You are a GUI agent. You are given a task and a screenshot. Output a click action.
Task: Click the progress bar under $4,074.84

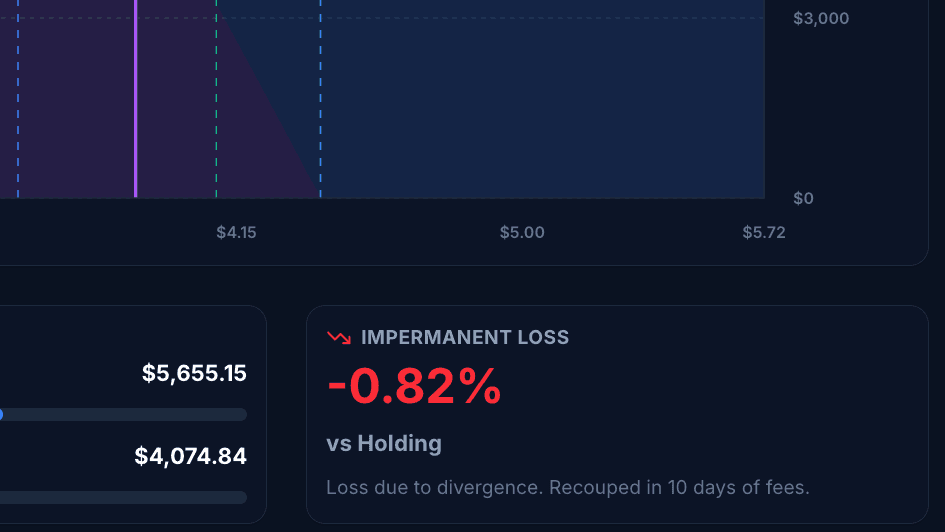click(x=124, y=497)
